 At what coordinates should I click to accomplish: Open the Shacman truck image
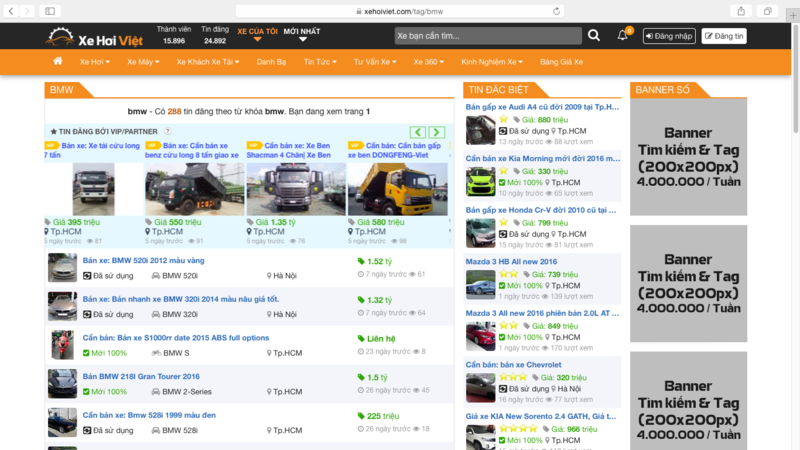pyautogui.click(x=296, y=189)
